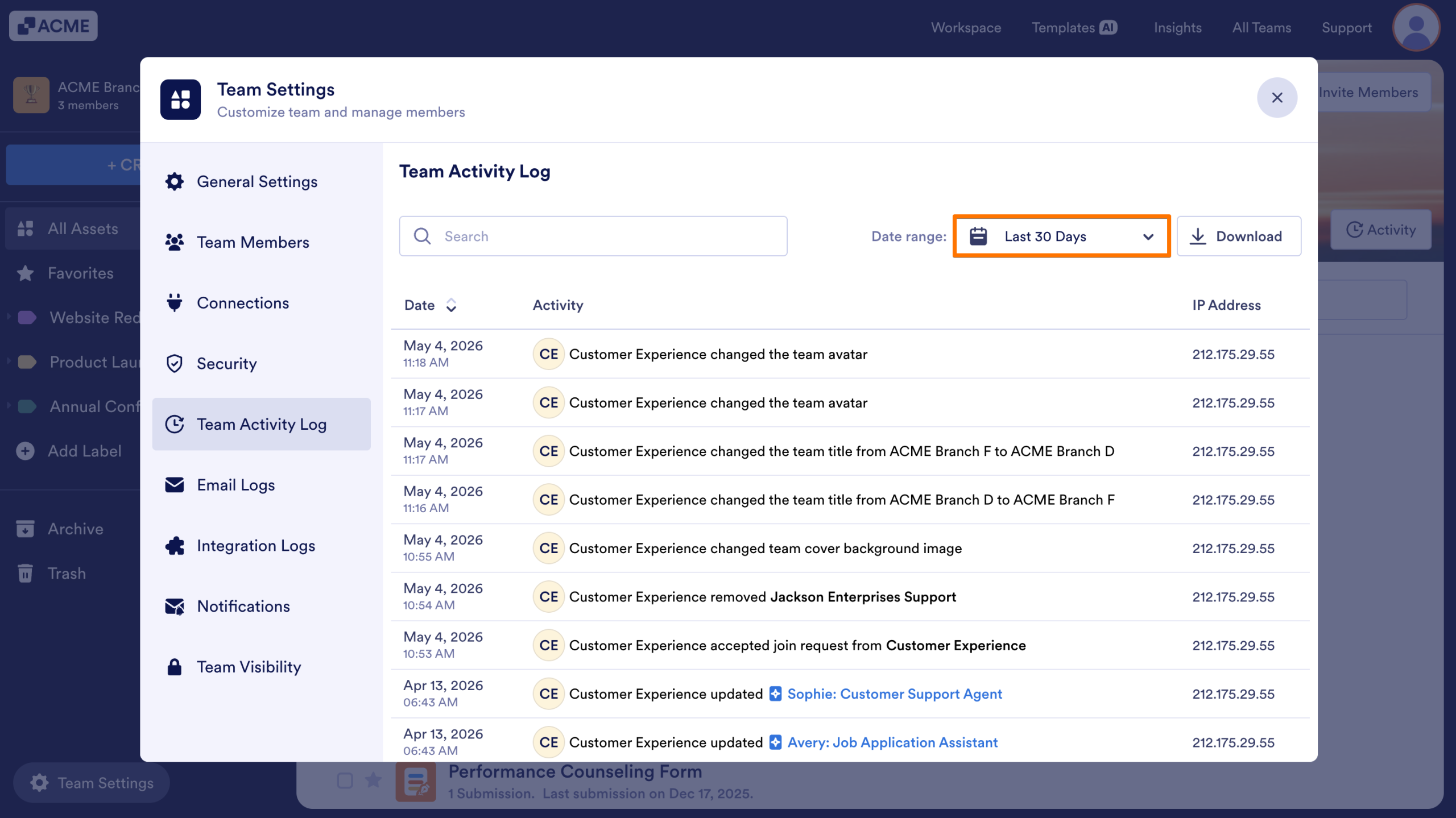Open the Team Members tab
Screen dimensions: 1456x818
pos(262,242)
